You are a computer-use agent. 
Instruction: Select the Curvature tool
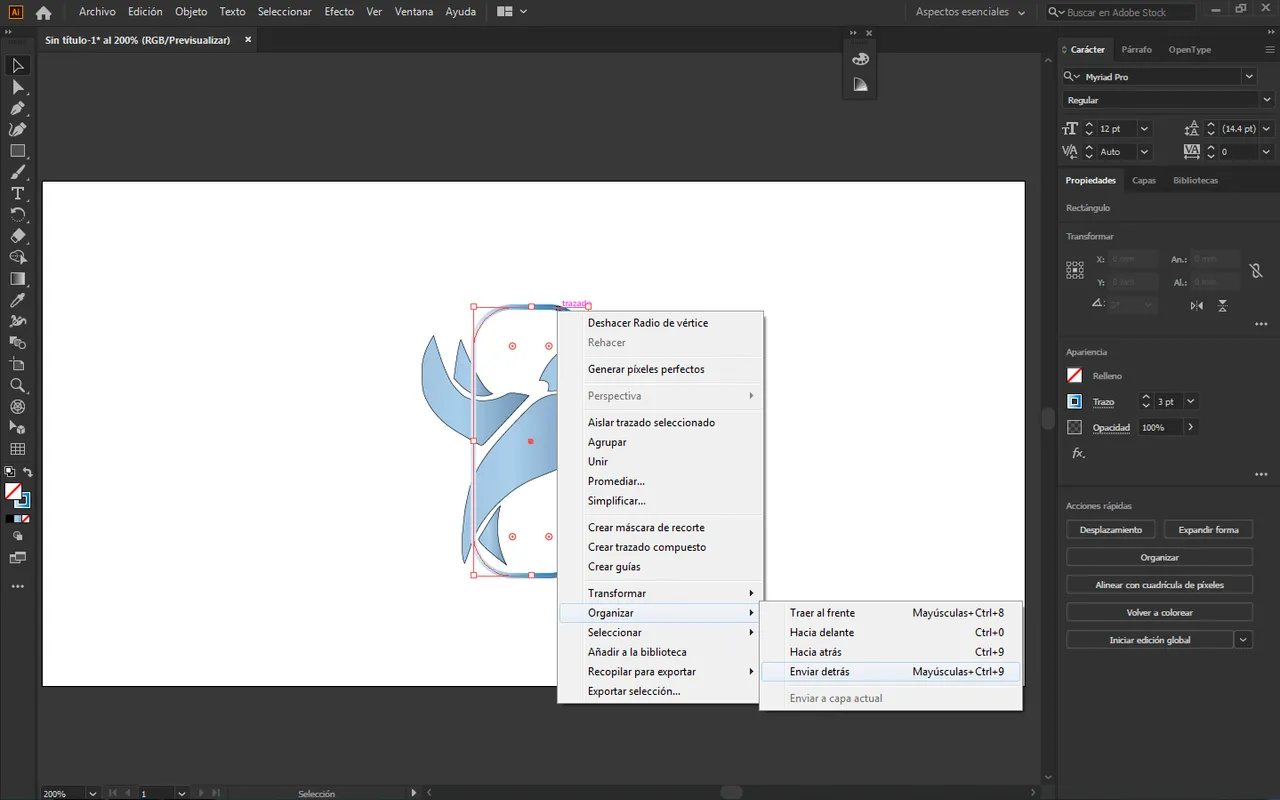click(x=18, y=129)
